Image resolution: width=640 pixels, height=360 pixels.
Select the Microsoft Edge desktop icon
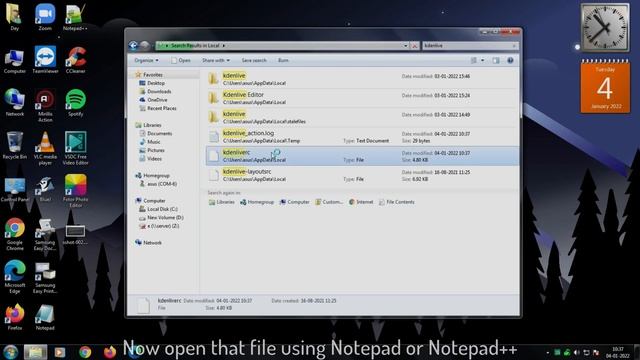coord(15,277)
